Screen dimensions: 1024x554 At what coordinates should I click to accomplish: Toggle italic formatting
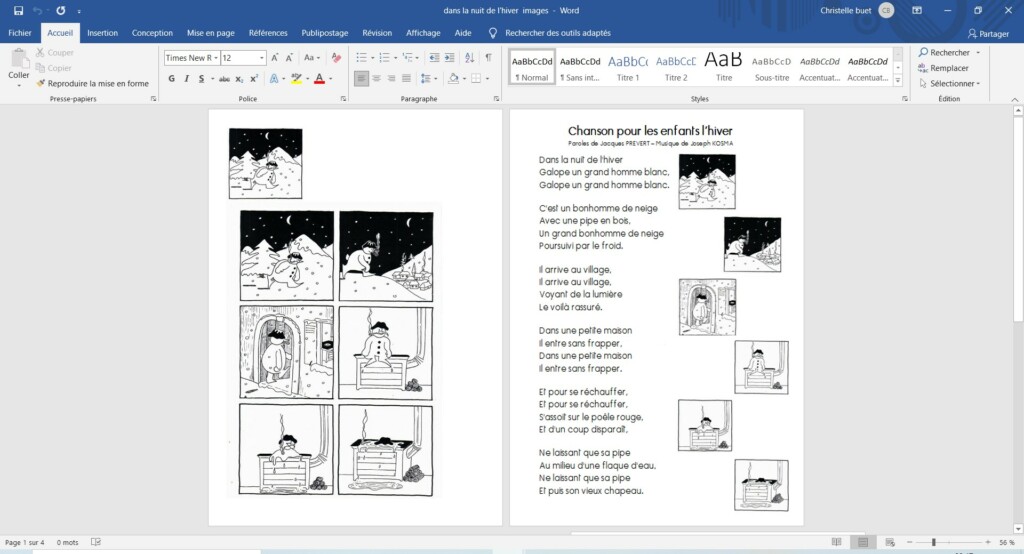click(186, 78)
